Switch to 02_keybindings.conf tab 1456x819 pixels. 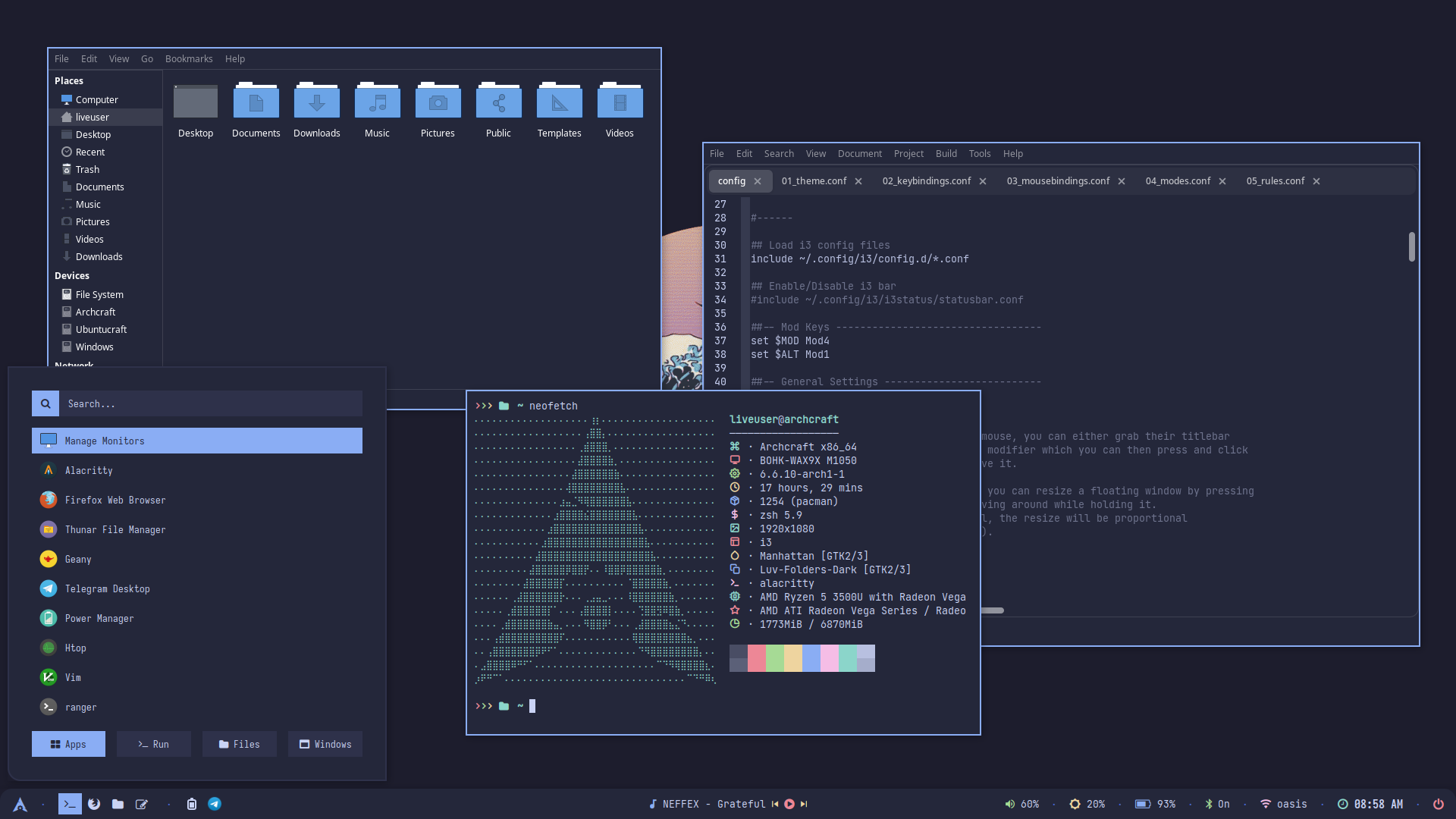(x=926, y=181)
